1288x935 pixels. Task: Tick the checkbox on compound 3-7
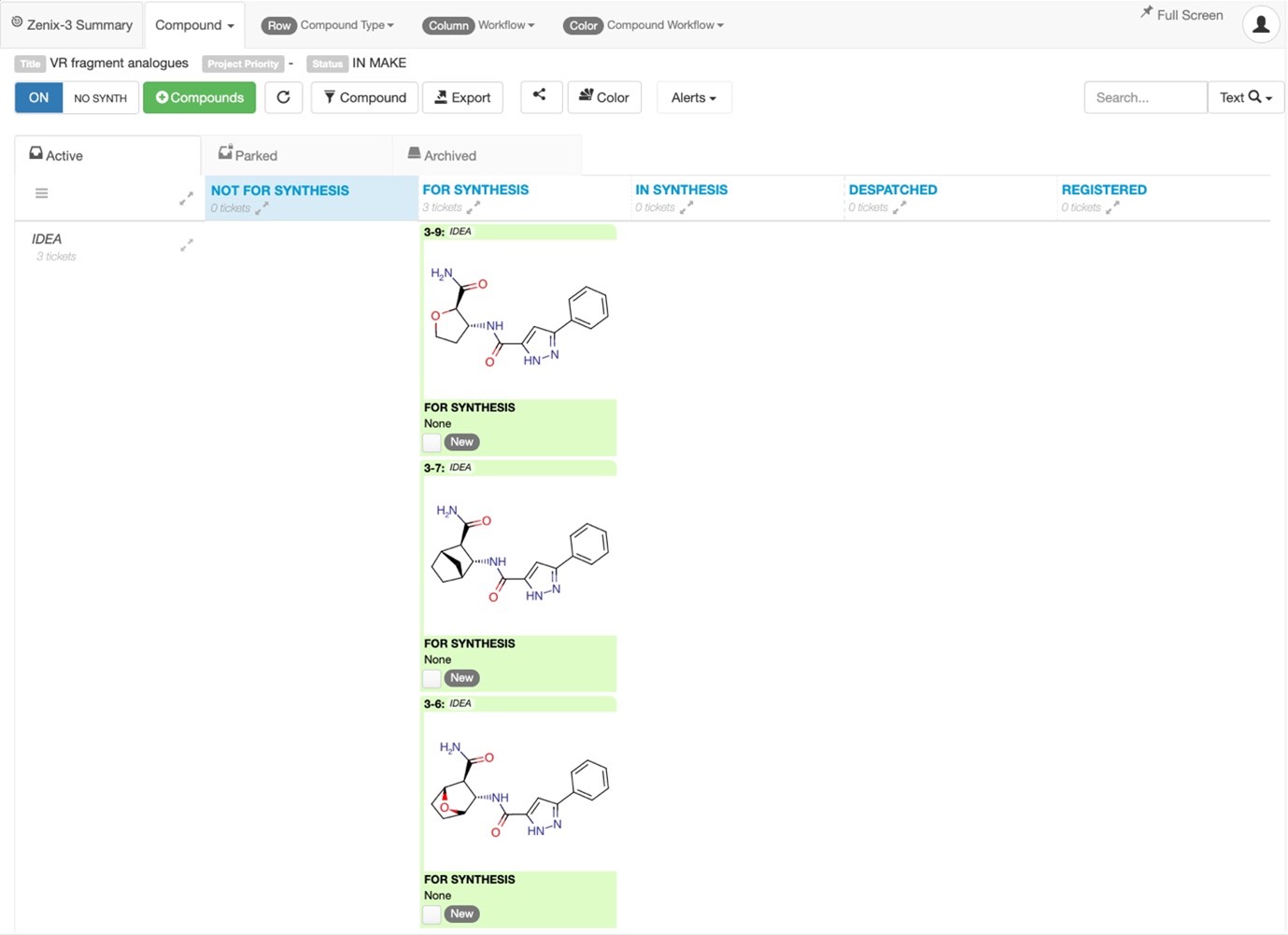432,678
